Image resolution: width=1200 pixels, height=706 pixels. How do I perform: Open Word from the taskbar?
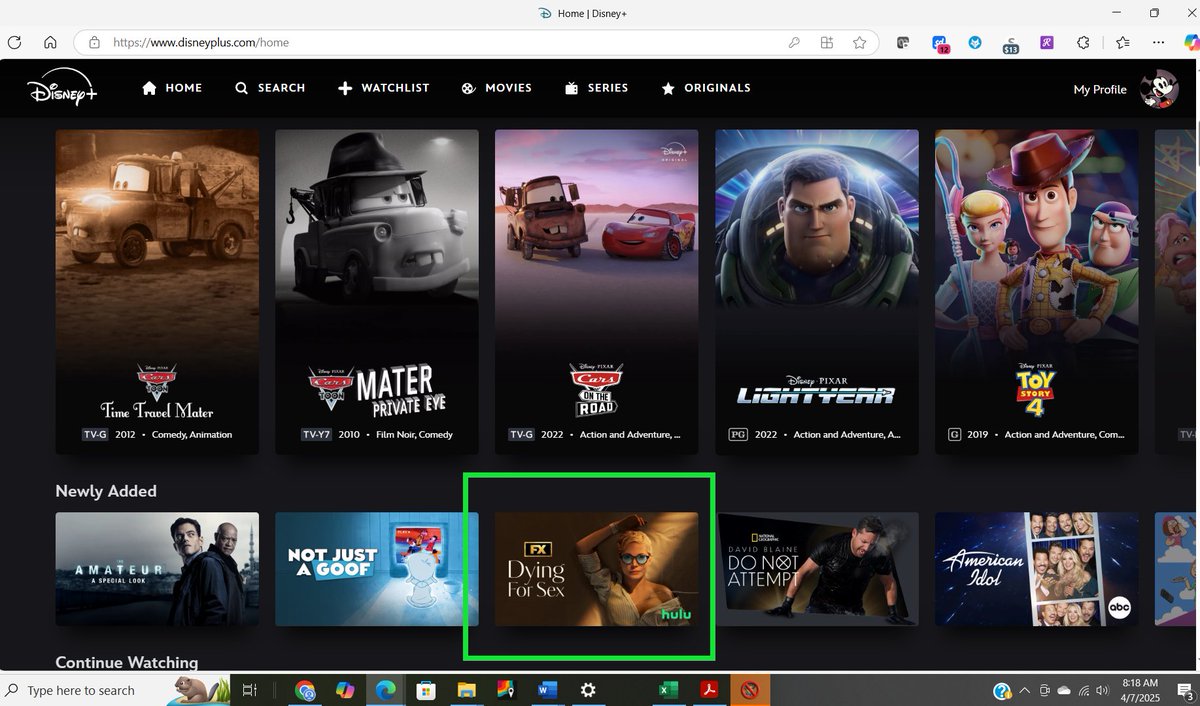click(547, 690)
